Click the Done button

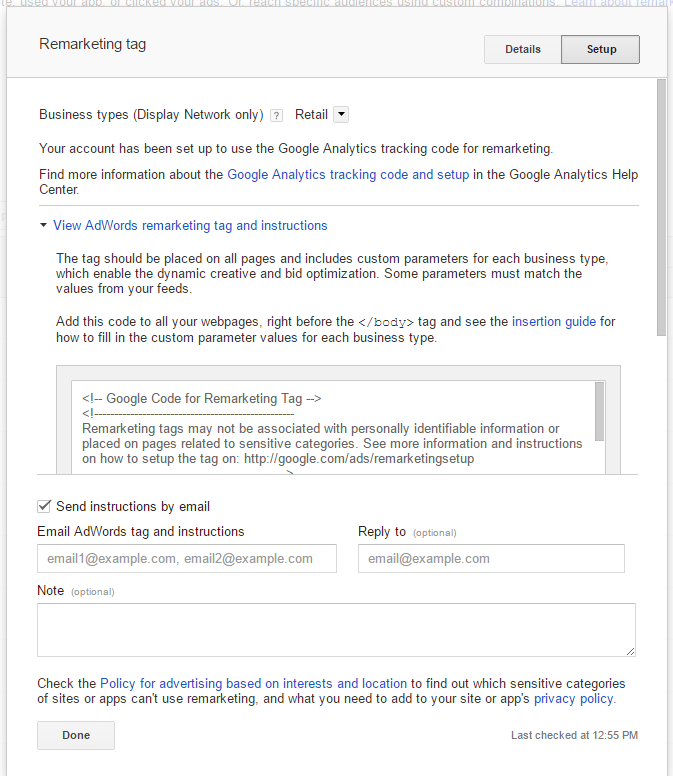[76, 735]
